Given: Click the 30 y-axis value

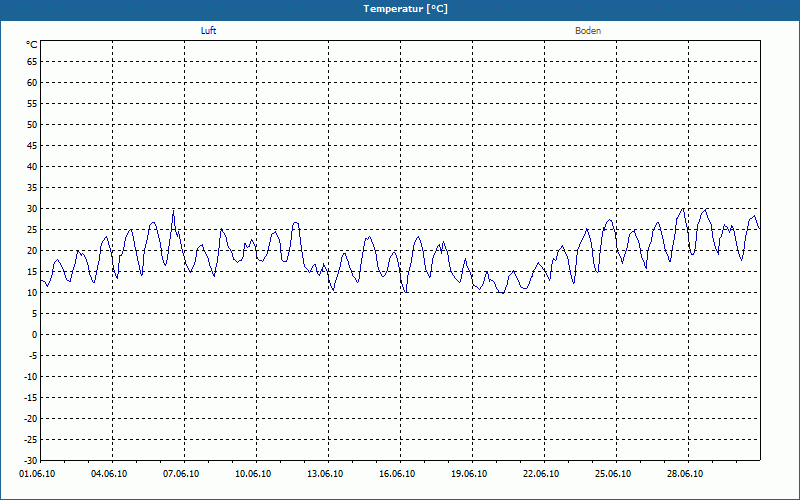Looking at the screenshot, I should tap(32, 209).
